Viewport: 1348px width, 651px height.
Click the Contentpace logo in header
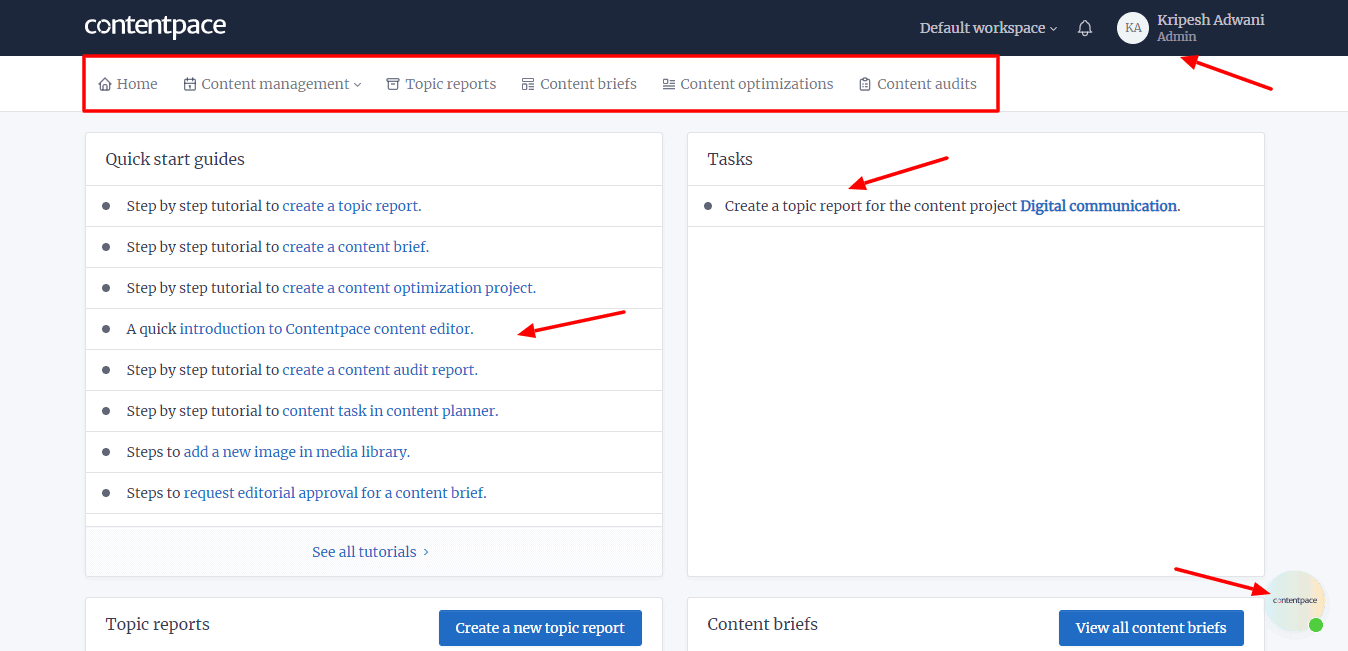pyautogui.click(x=155, y=27)
